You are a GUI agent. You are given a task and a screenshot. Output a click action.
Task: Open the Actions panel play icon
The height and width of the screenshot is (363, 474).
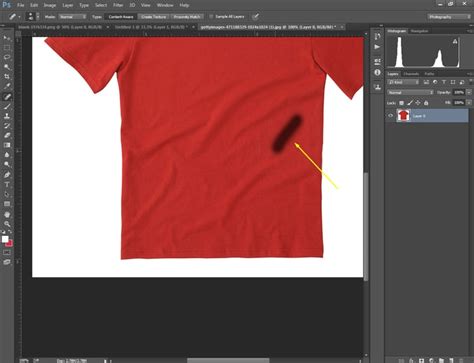377,47
